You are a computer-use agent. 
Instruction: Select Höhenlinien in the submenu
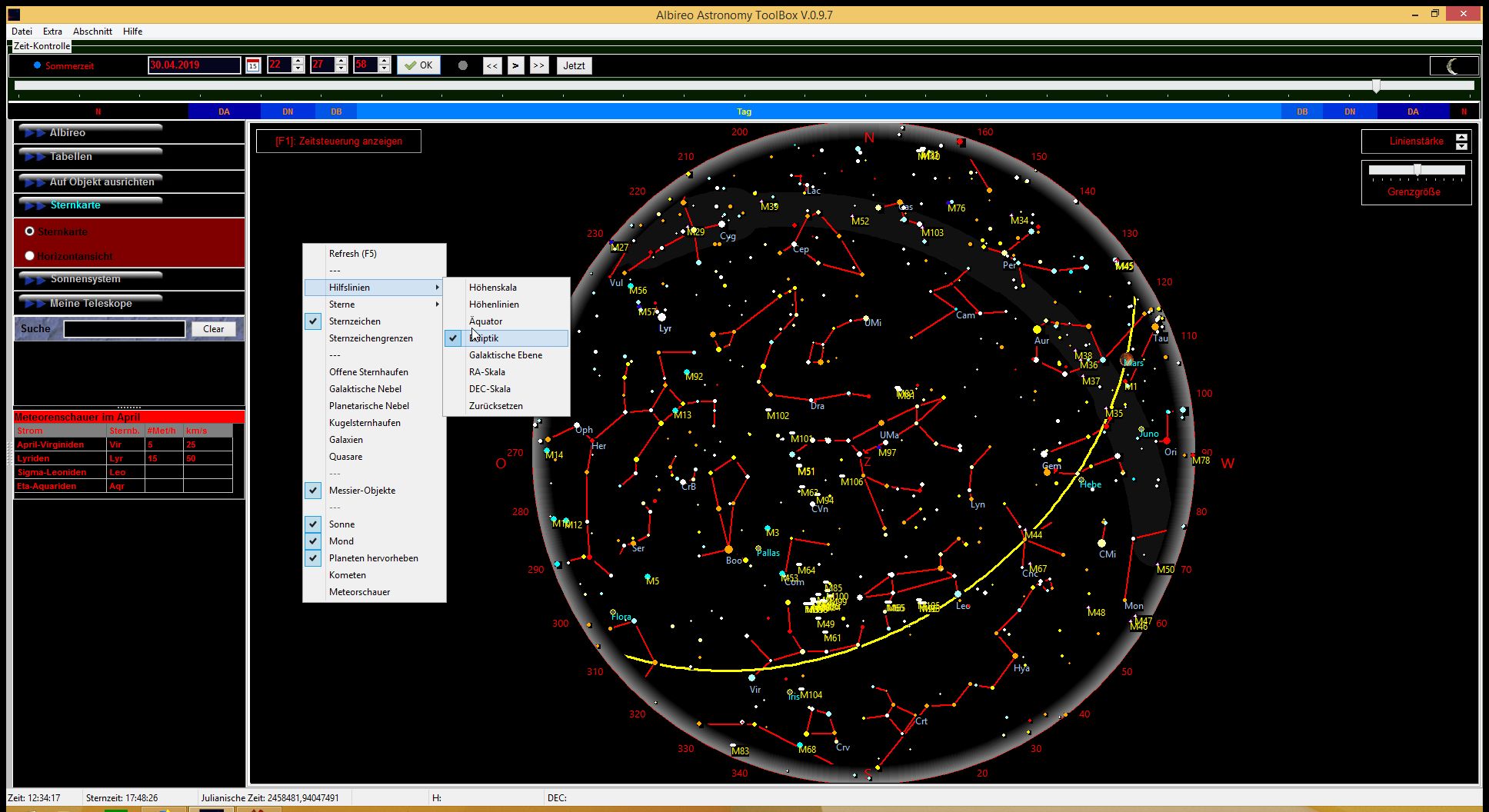point(507,304)
